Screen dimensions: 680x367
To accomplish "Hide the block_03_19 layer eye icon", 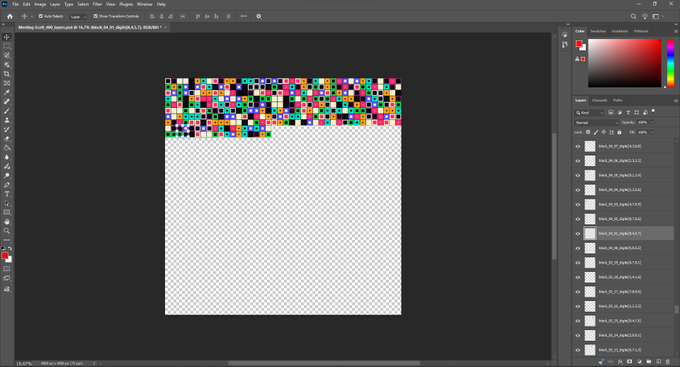I will [578, 263].
